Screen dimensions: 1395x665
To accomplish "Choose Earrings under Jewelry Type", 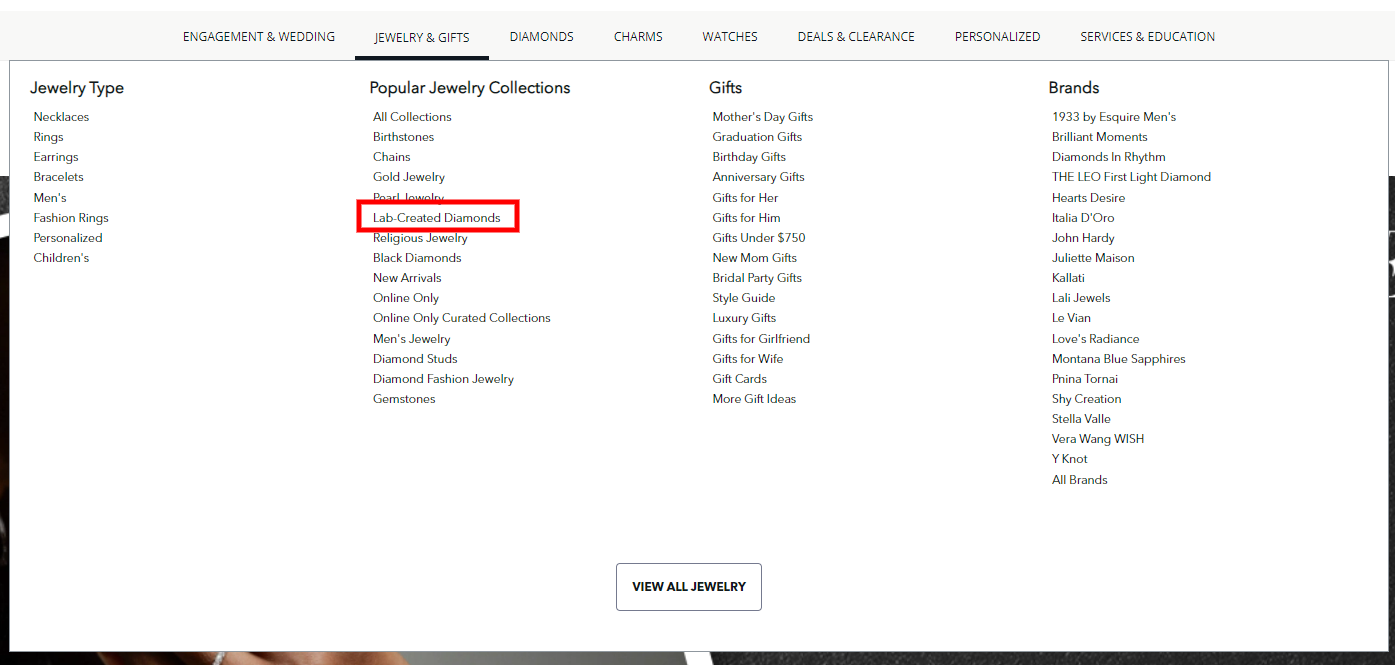I will 56,157.
